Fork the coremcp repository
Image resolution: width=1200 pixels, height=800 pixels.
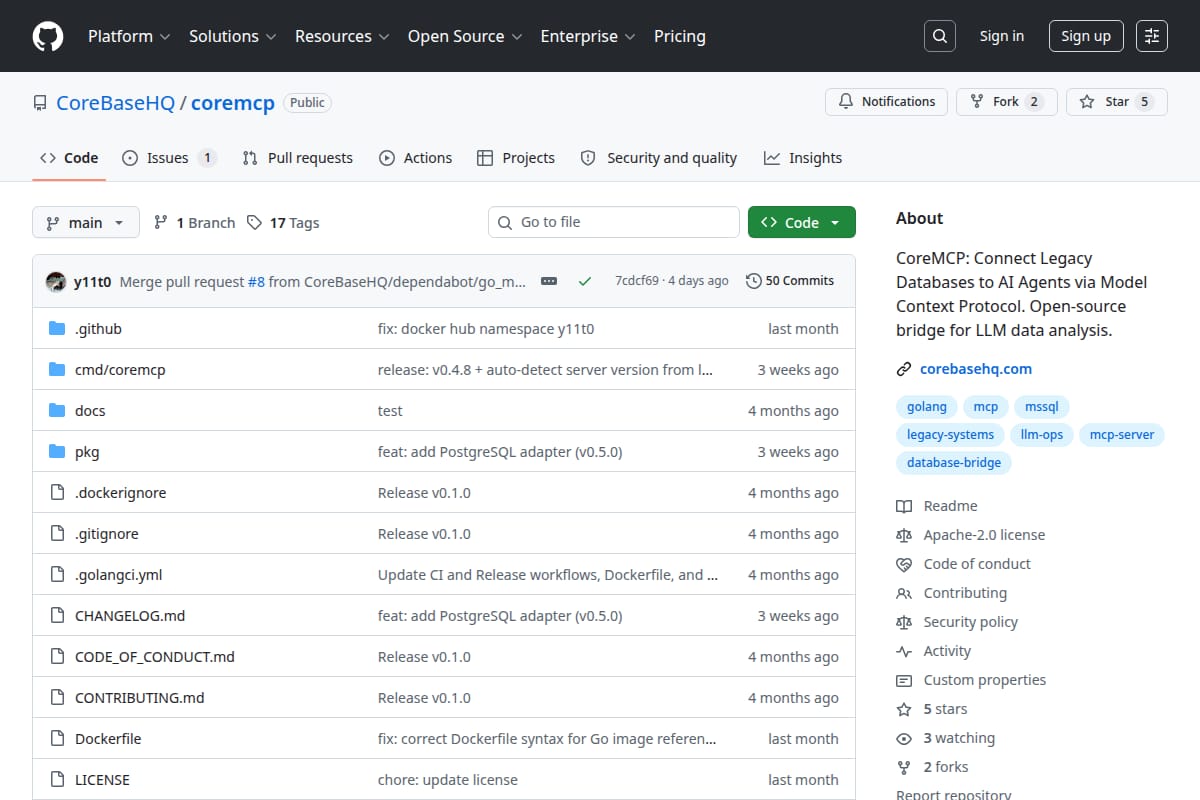tap(1006, 101)
